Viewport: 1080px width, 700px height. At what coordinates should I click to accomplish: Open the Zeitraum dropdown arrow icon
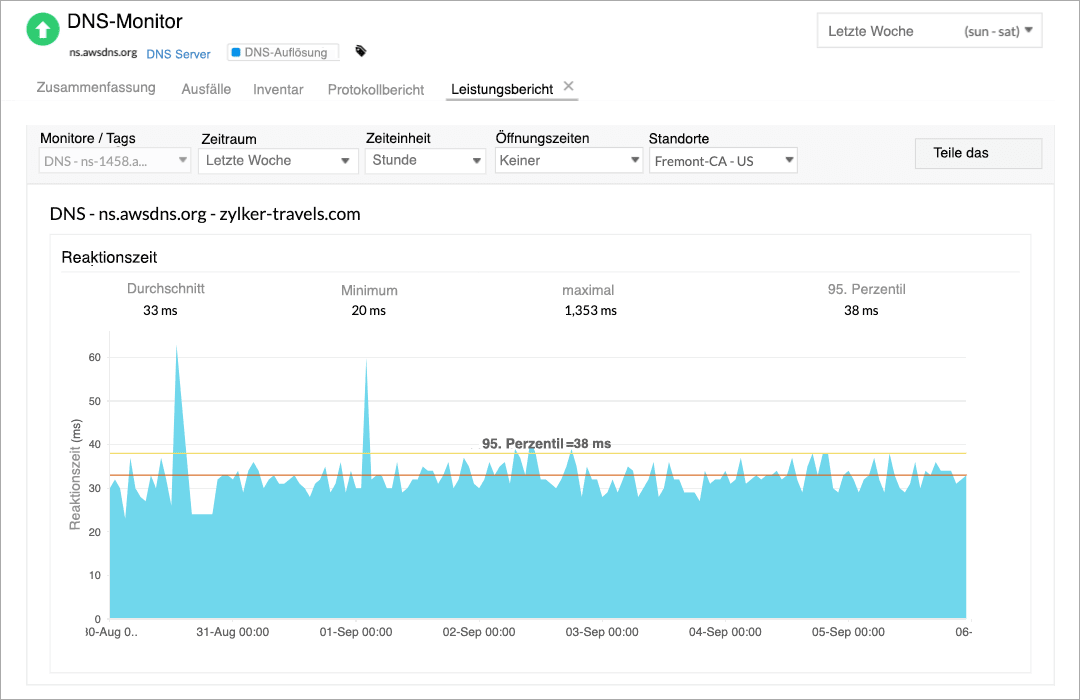pyautogui.click(x=347, y=160)
